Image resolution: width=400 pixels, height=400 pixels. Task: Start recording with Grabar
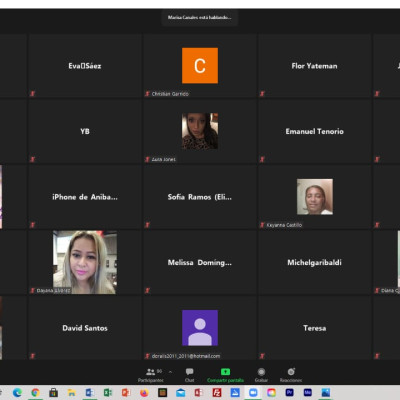tap(261, 375)
